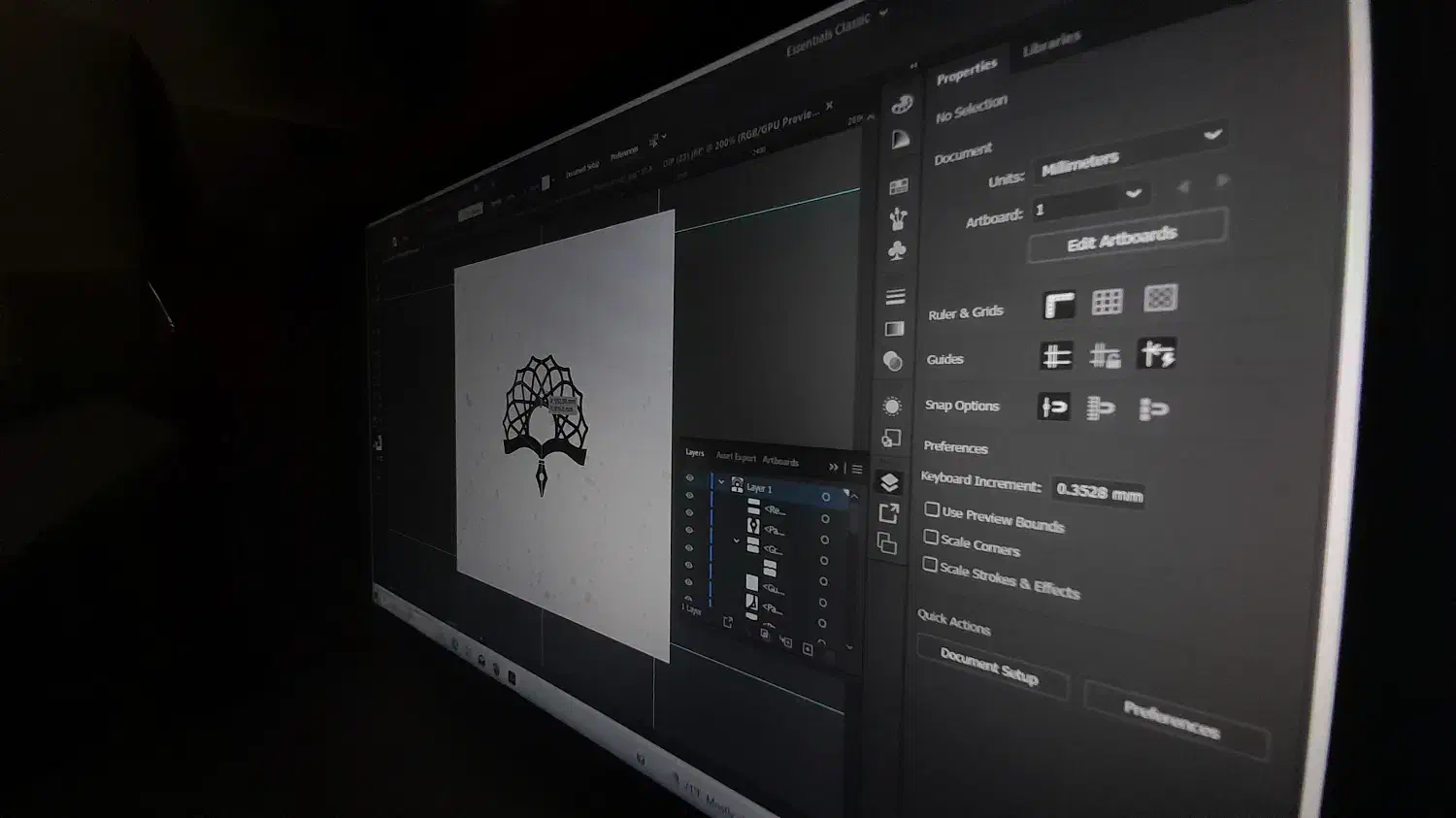Open the Brushes panel icon
Image resolution: width=1456 pixels, height=818 pixels.
tap(898, 218)
